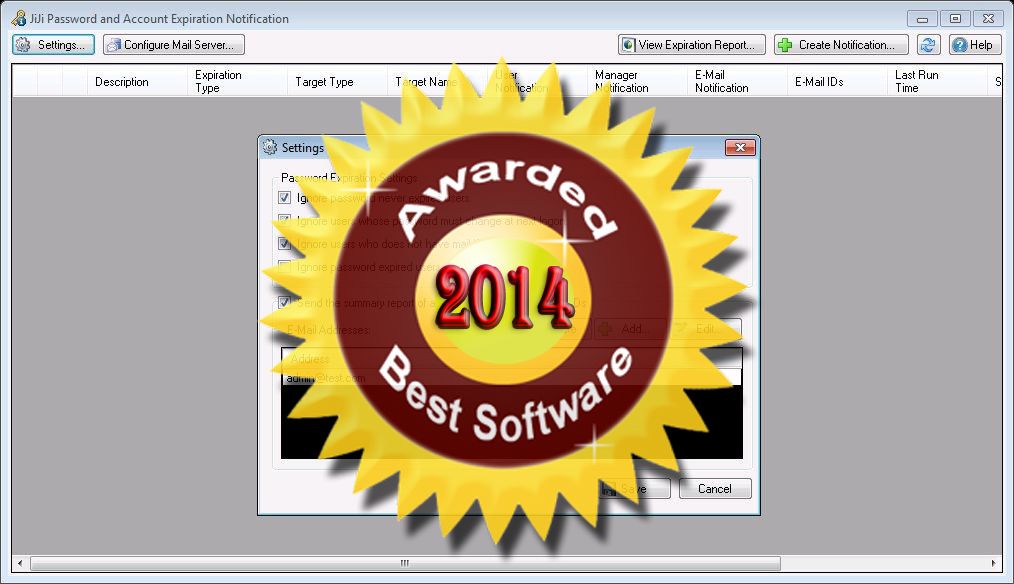Click the Manager Notification column header
1014x584 pixels.
pos(638,81)
